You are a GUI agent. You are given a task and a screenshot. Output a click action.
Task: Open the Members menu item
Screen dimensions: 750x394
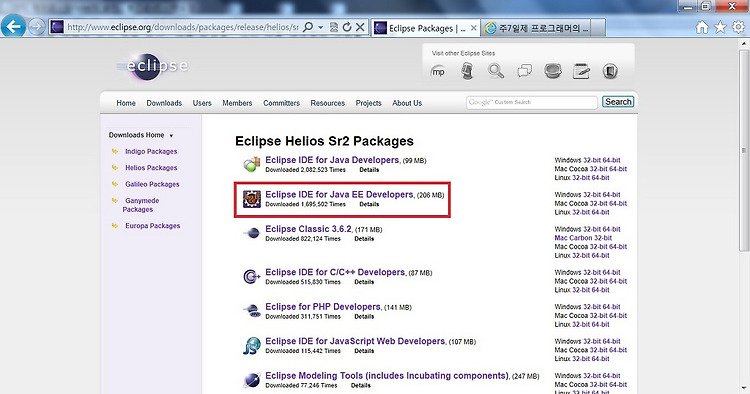click(237, 103)
